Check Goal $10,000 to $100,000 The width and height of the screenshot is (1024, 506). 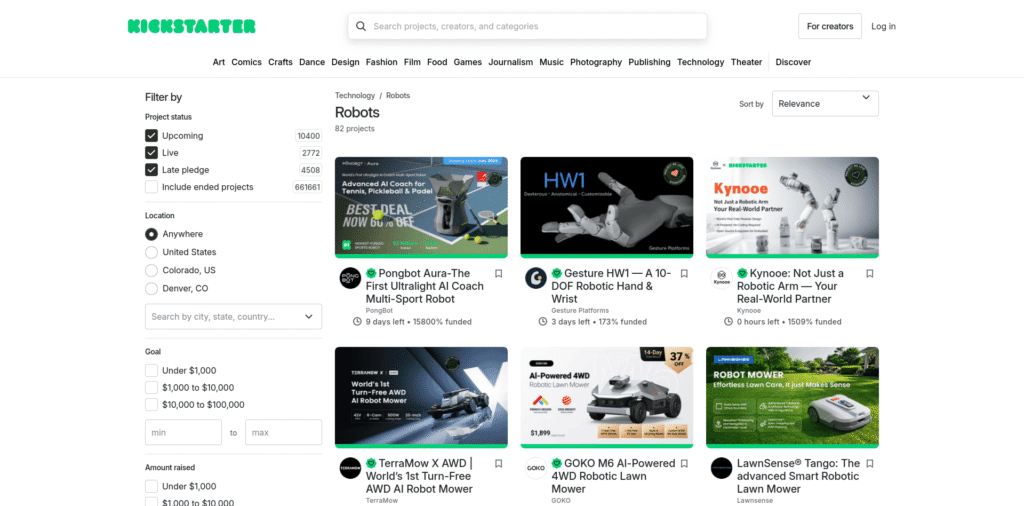coord(152,404)
